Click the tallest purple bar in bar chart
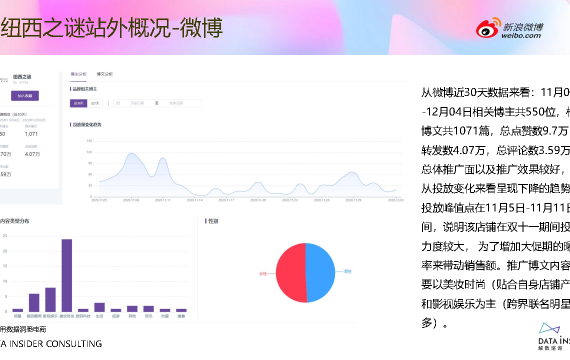Screen dimensions: 570x360 [x=67, y=275]
